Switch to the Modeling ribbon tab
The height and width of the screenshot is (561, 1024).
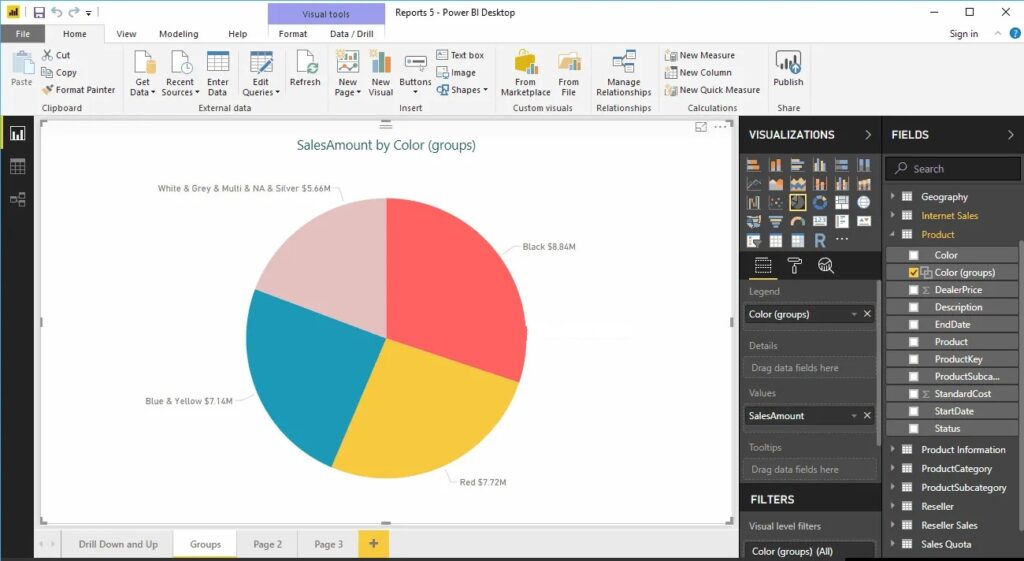178,34
